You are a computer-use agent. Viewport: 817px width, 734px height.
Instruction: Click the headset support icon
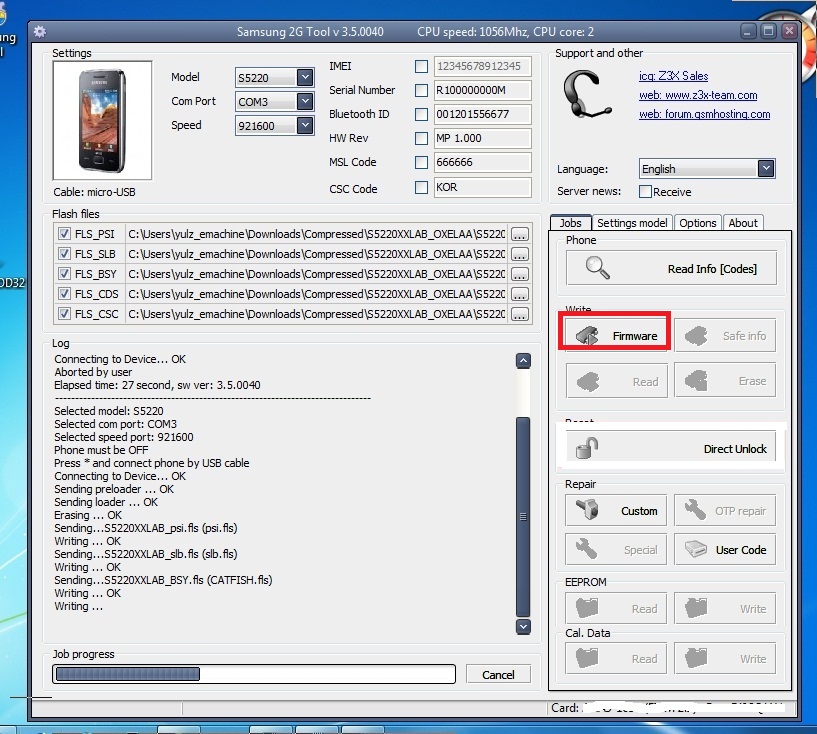[588, 95]
